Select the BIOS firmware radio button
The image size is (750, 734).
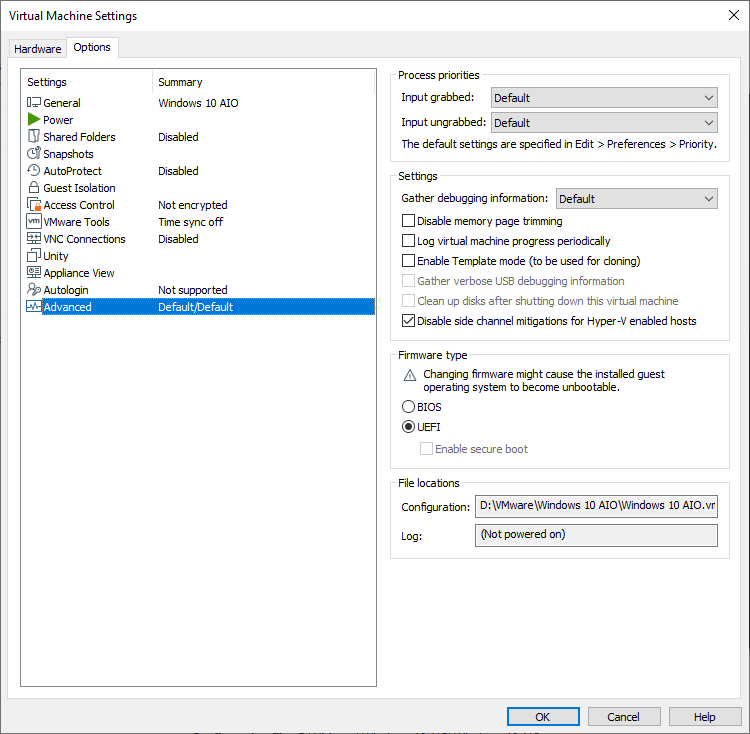click(408, 407)
